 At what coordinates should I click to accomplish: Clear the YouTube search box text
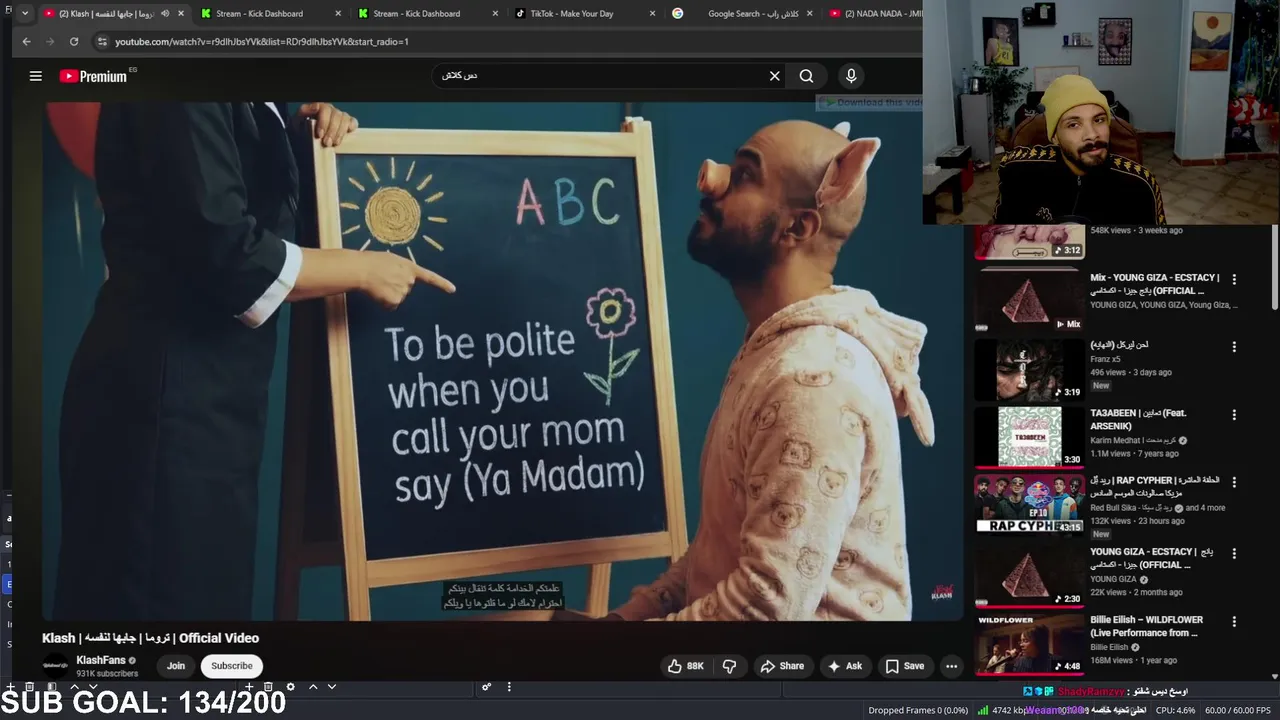tap(774, 76)
